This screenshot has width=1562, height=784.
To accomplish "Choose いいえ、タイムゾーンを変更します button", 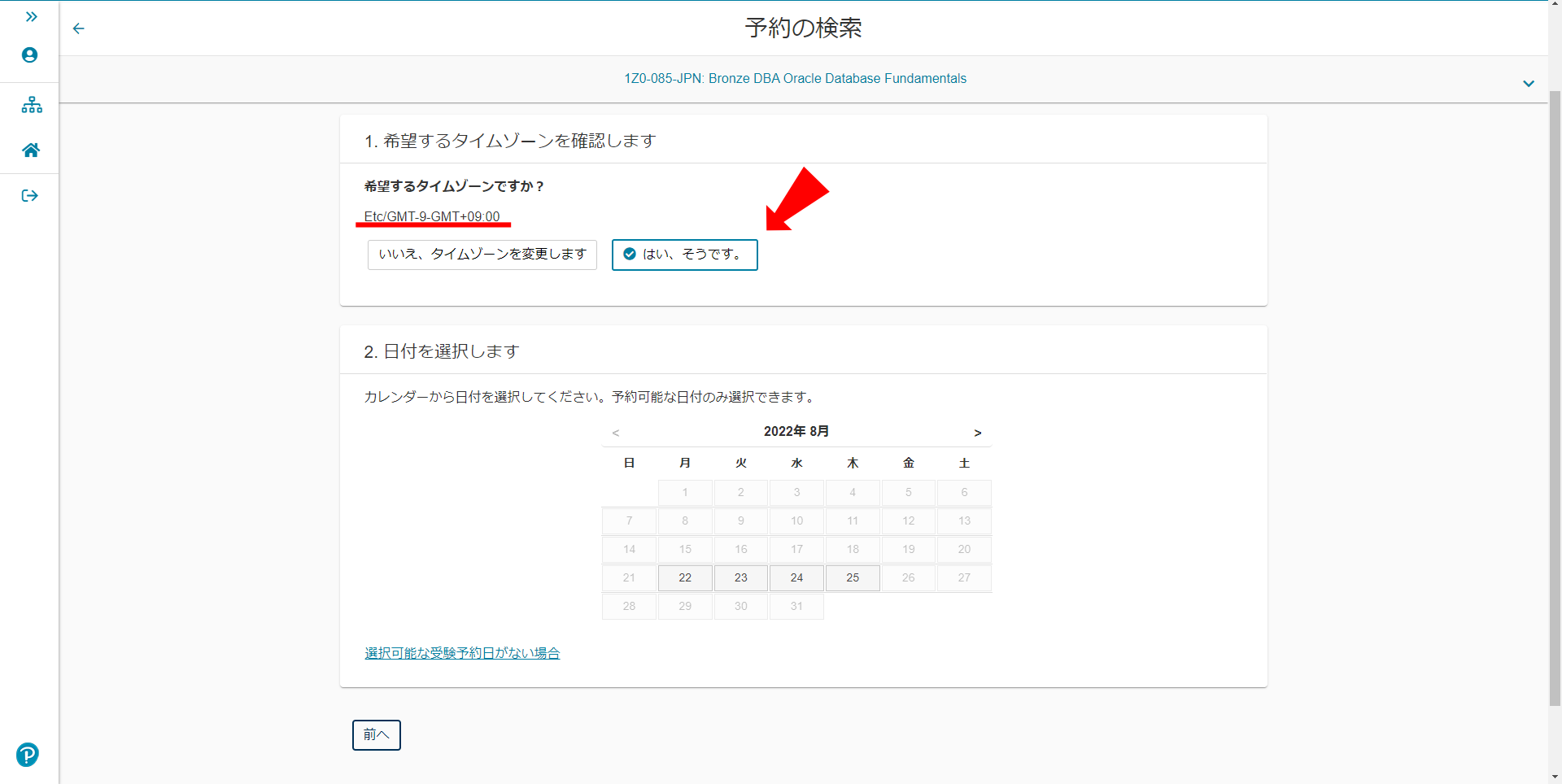I will 482,255.
